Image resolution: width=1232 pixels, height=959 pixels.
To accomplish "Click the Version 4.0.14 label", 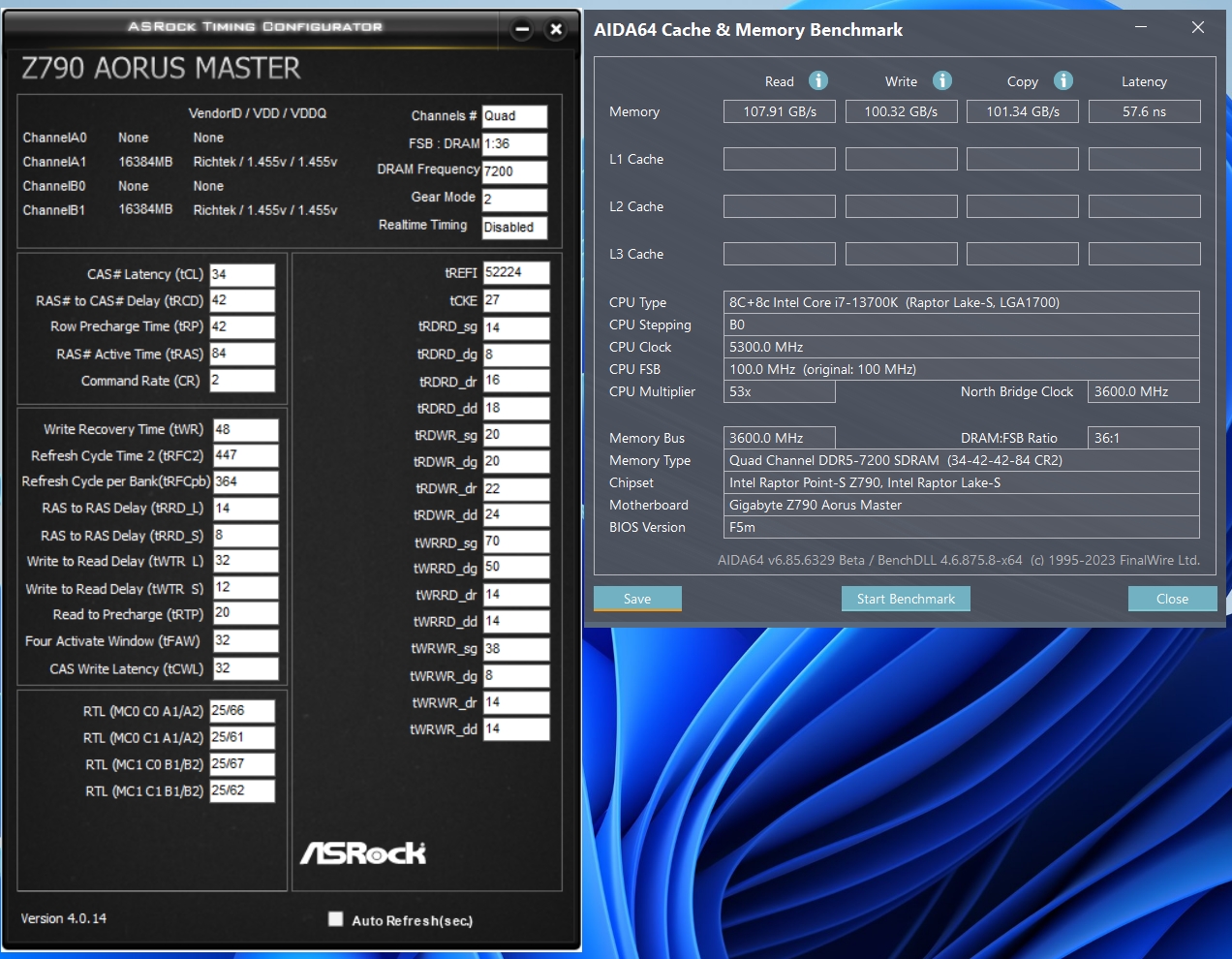I will (64, 918).
